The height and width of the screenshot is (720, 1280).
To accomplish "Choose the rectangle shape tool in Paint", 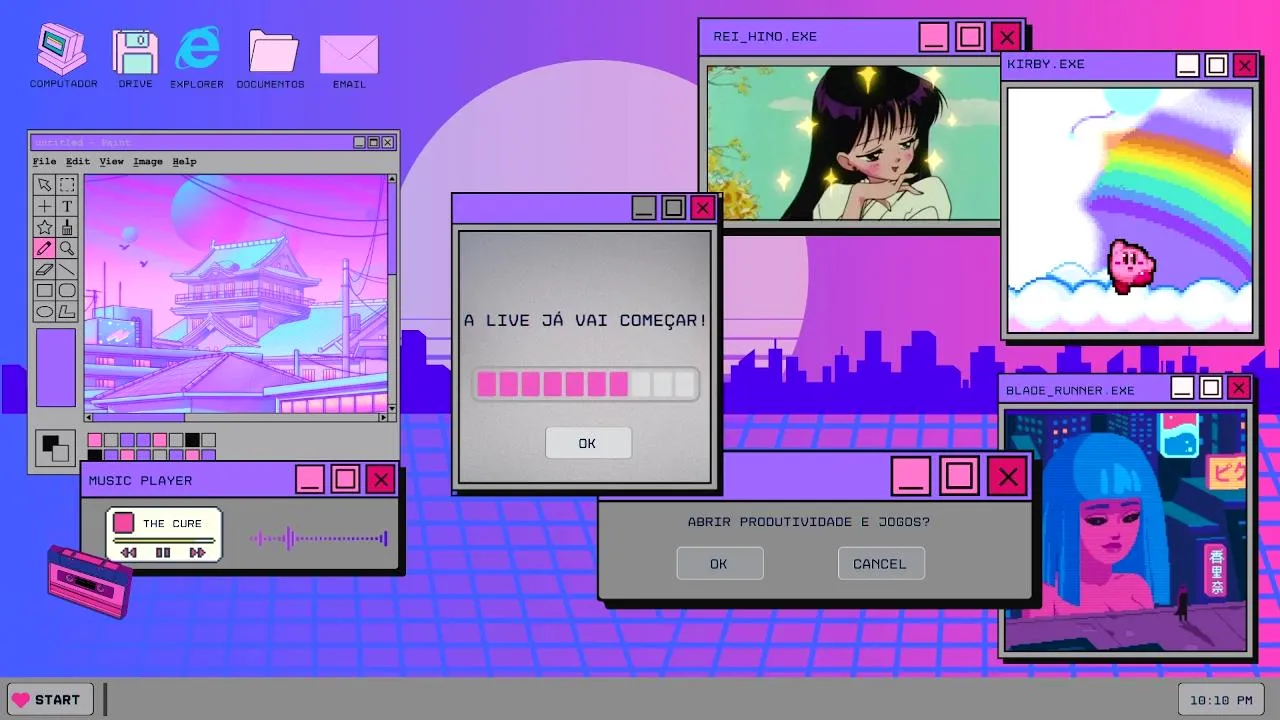I will point(44,290).
